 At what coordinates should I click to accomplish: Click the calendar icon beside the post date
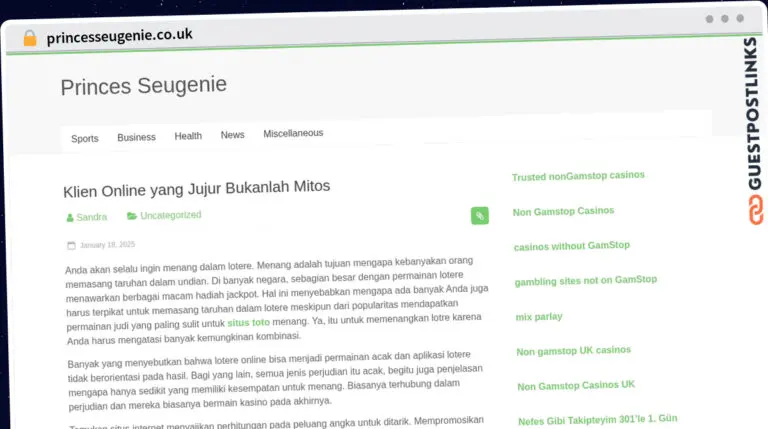tap(72, 245)
